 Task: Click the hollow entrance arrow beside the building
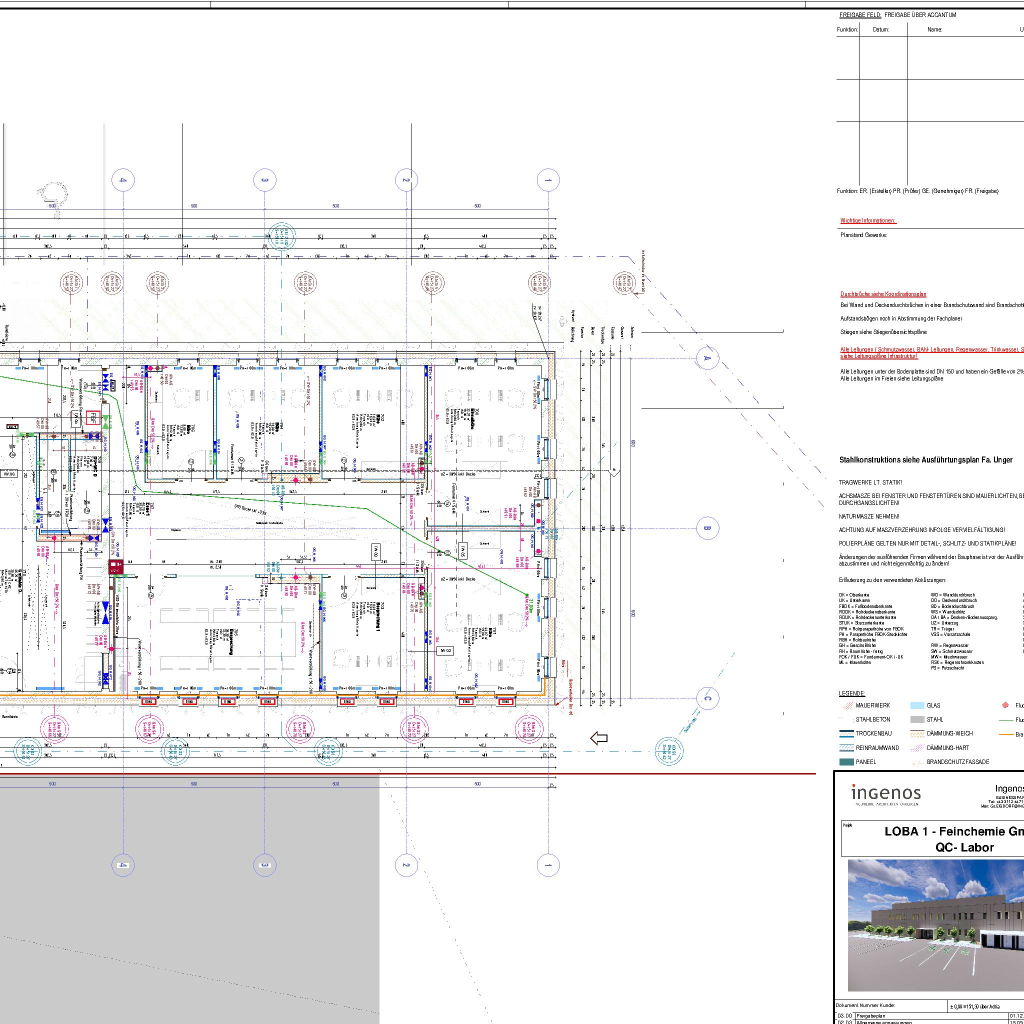point(600,738)
